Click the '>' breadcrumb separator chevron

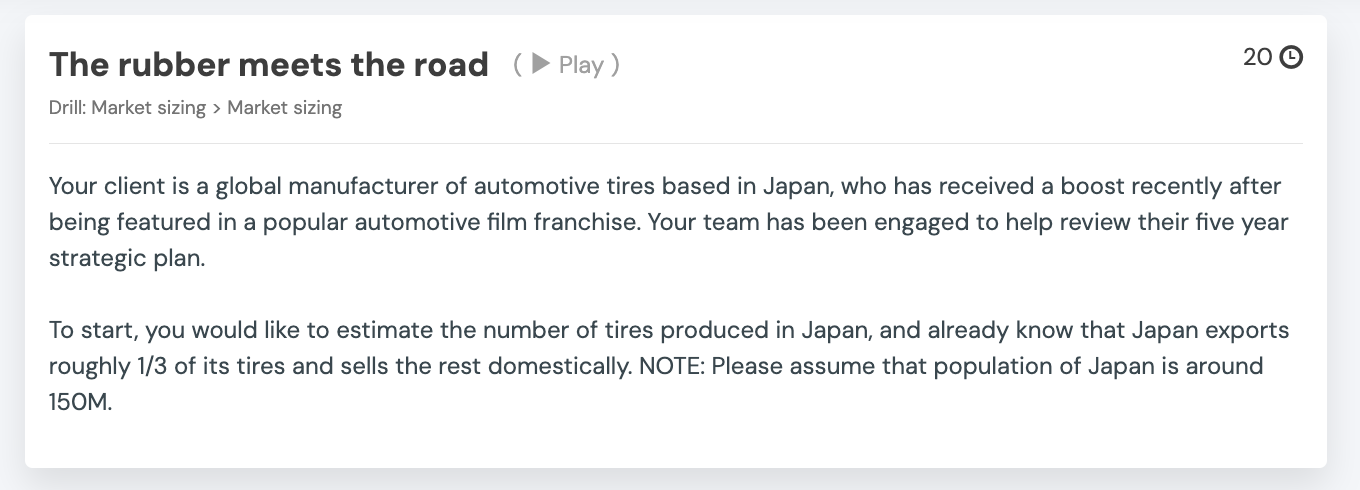(x=216, y=108)
